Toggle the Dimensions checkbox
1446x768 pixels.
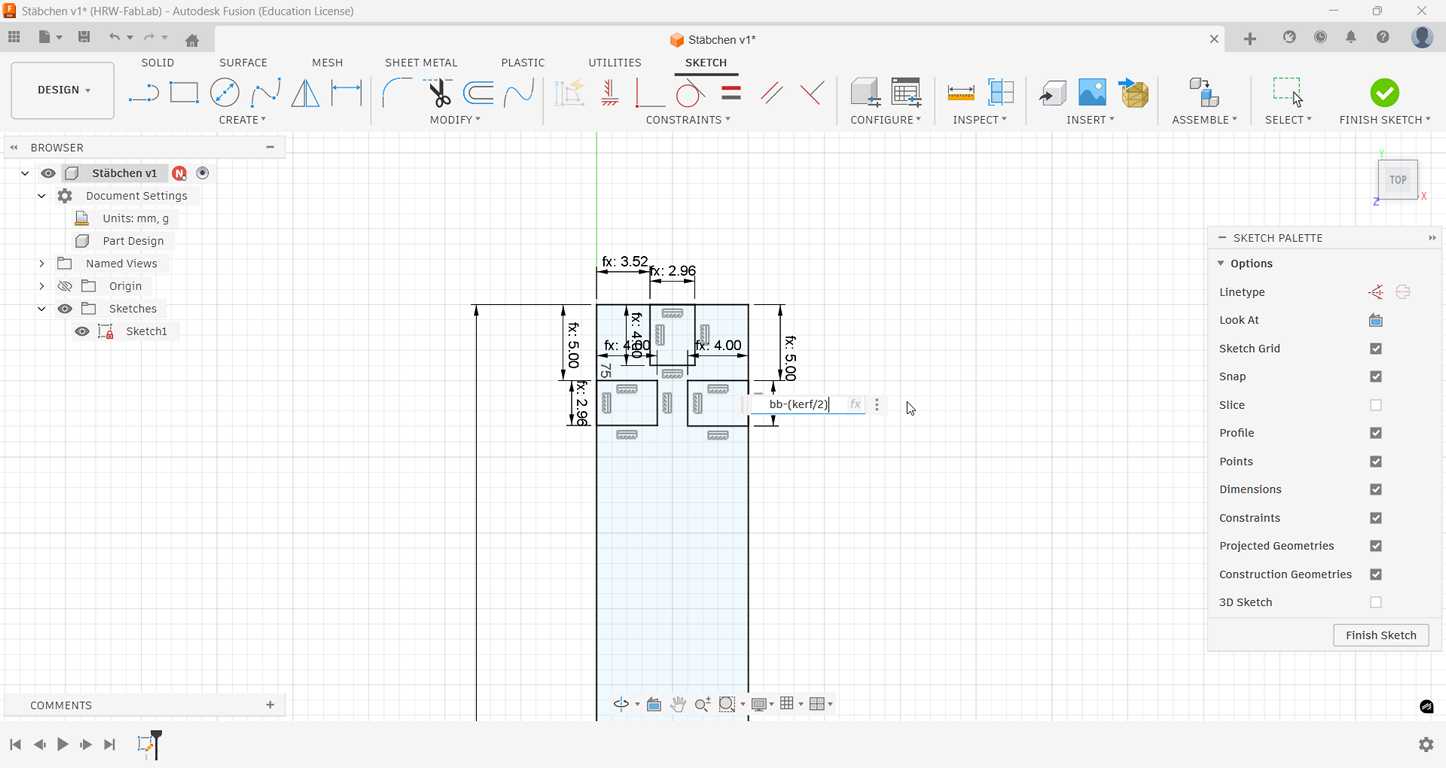click(1376, 489)
